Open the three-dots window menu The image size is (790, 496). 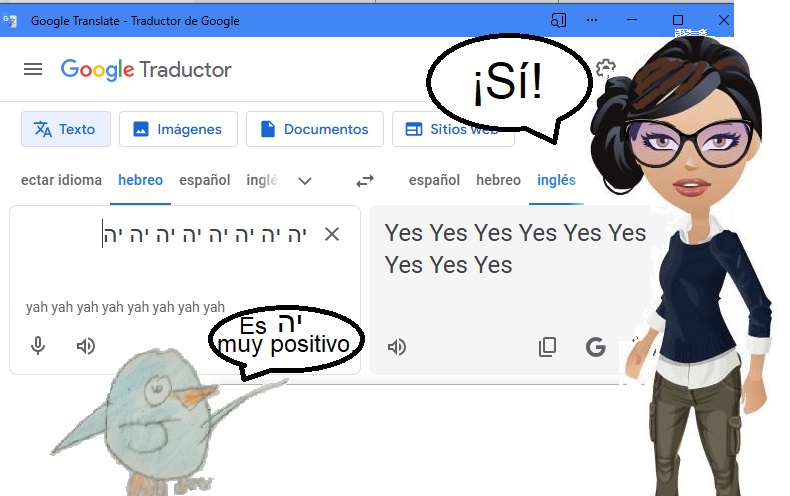coord(592,20)
